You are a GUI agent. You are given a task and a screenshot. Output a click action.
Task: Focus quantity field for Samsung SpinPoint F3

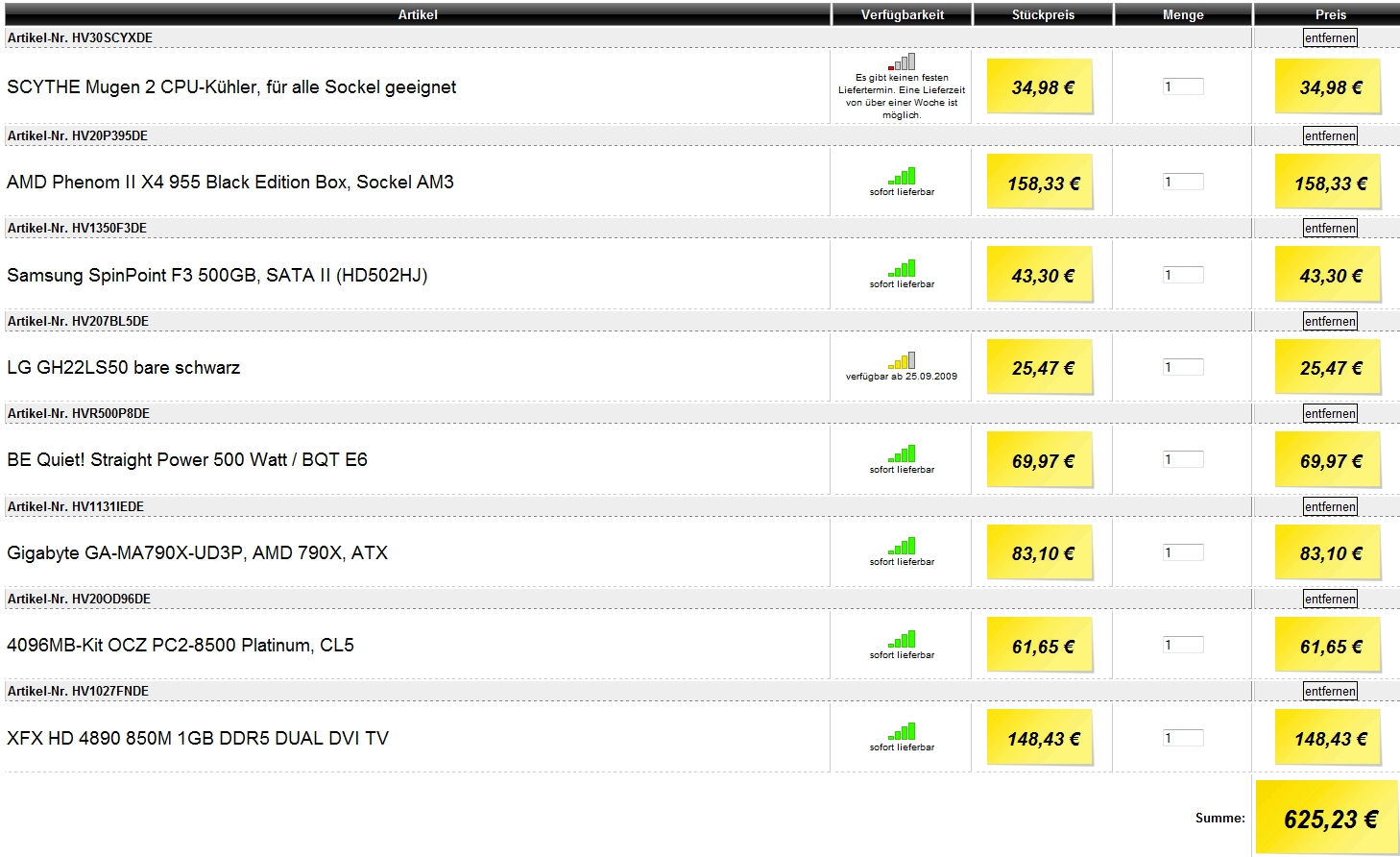click(1183, 275)
